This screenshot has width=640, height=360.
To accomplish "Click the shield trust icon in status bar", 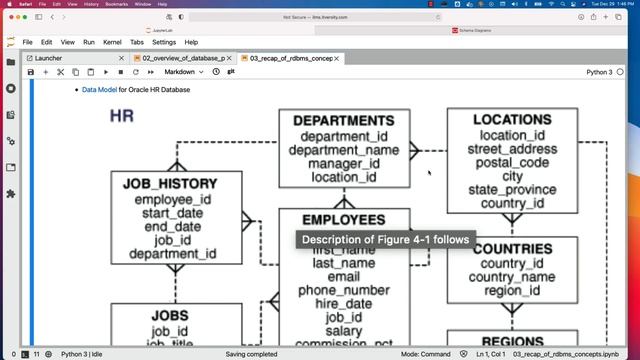I will coord(463,354).
